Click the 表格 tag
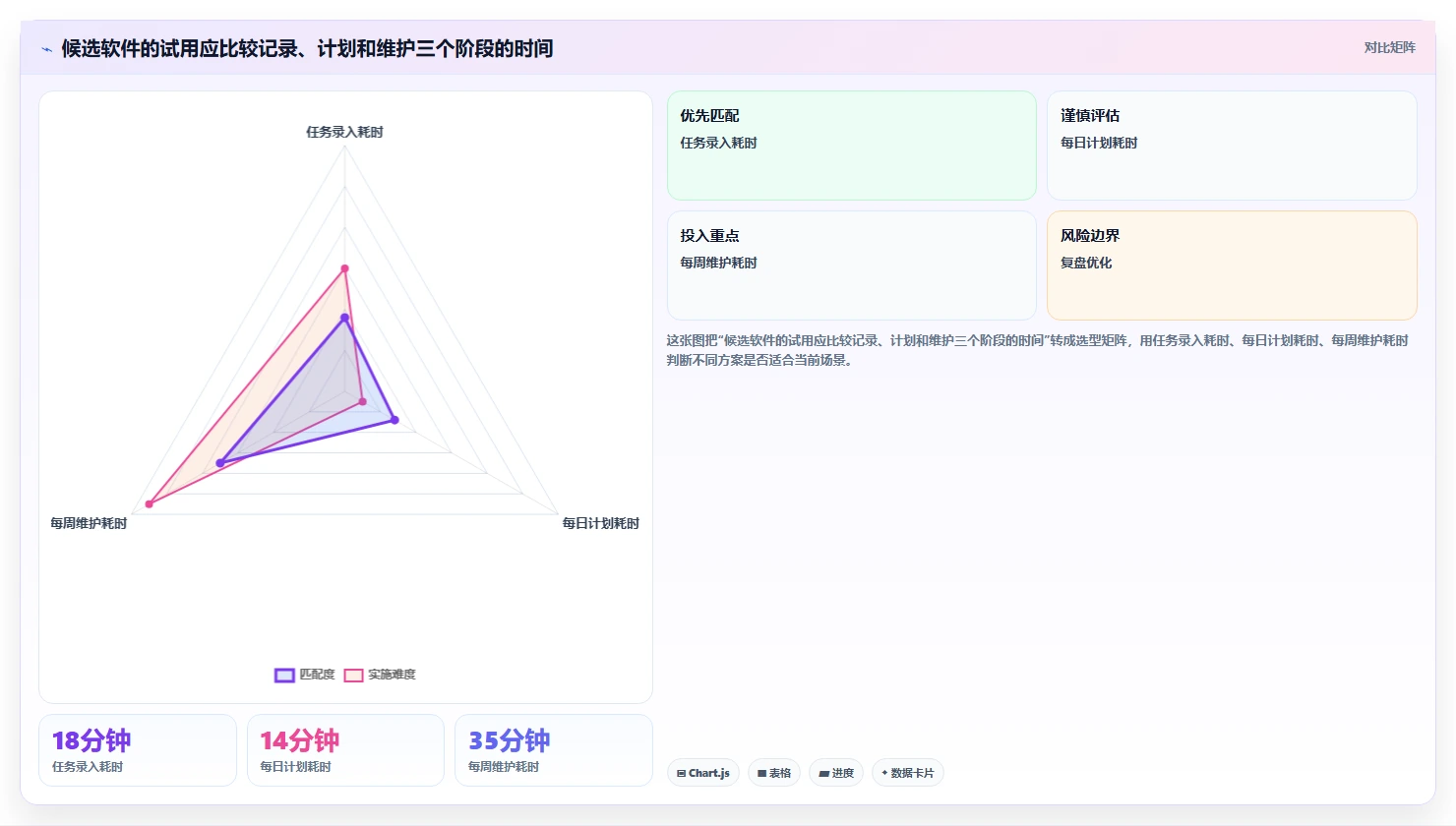 click(x=774, y=773)
